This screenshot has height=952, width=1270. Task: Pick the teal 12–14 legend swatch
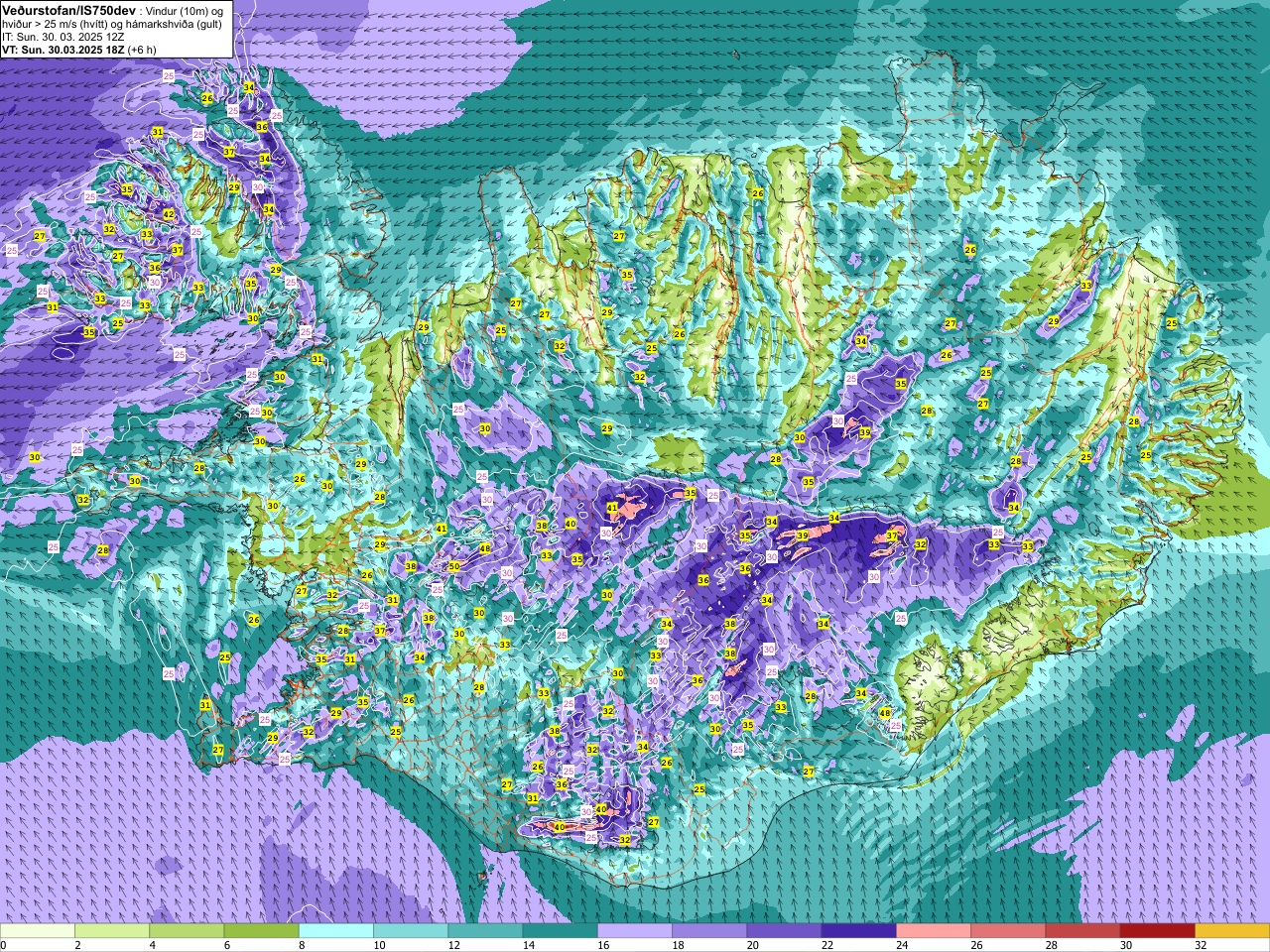[485, 931]
